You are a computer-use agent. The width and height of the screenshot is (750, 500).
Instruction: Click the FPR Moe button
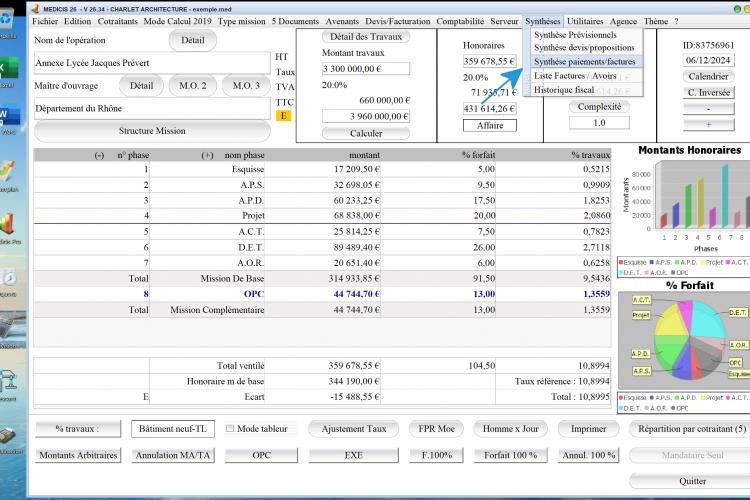pyautogui.click(x=436, y=429)
